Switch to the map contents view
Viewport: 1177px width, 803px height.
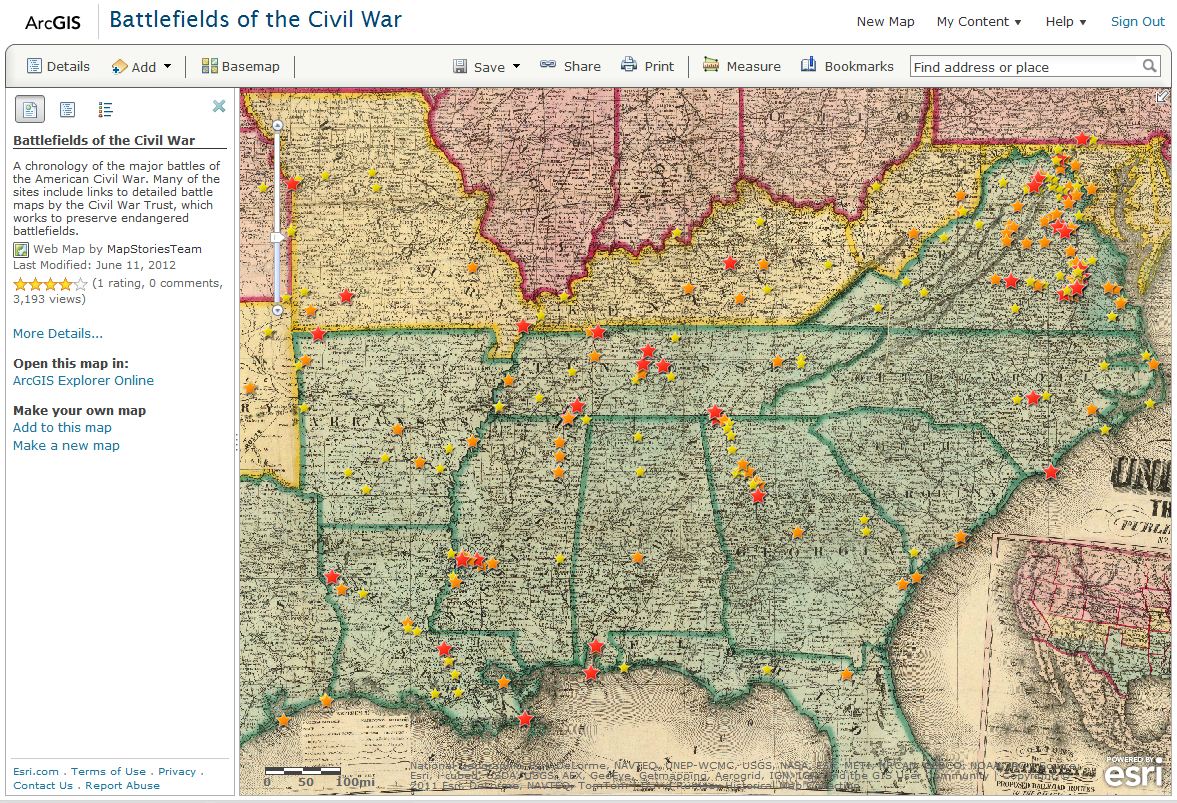point(65,108)
